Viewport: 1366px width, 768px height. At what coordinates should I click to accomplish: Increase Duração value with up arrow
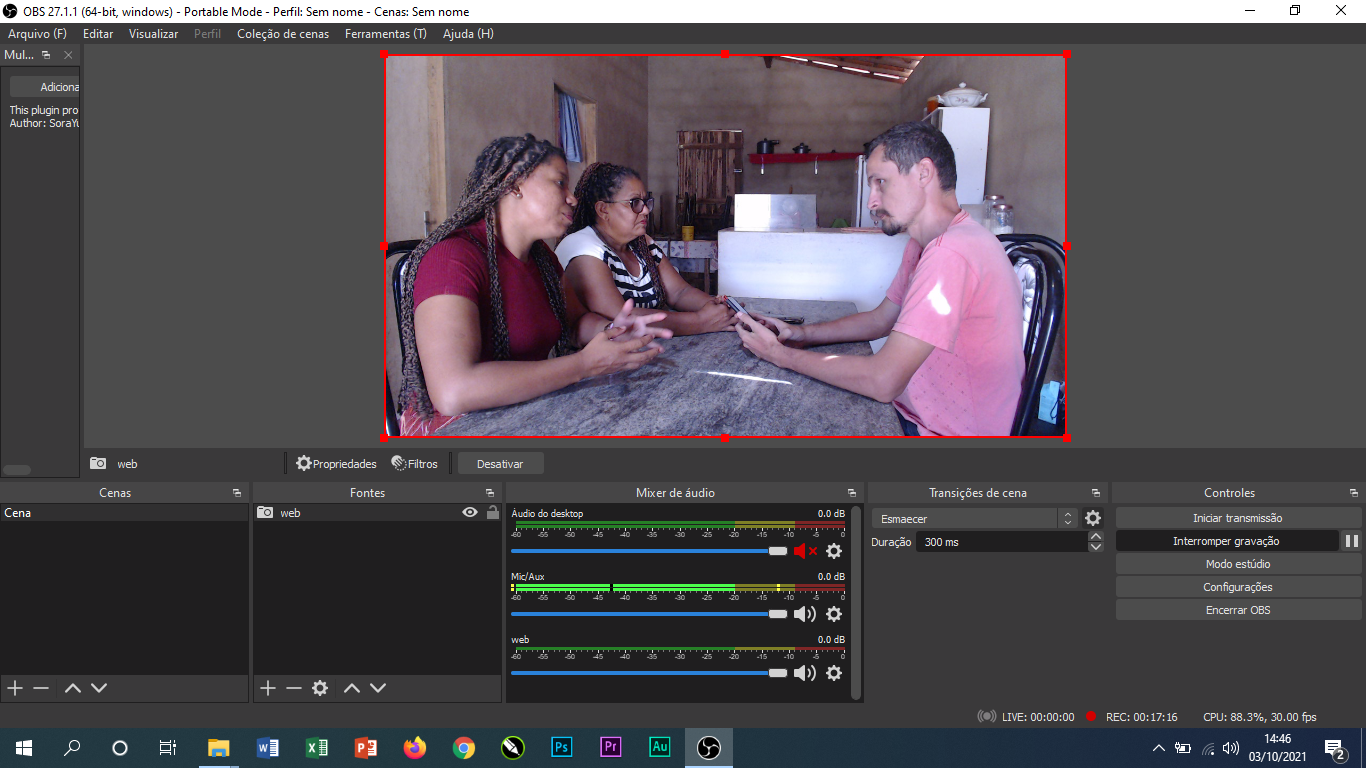pos(1095,537)
